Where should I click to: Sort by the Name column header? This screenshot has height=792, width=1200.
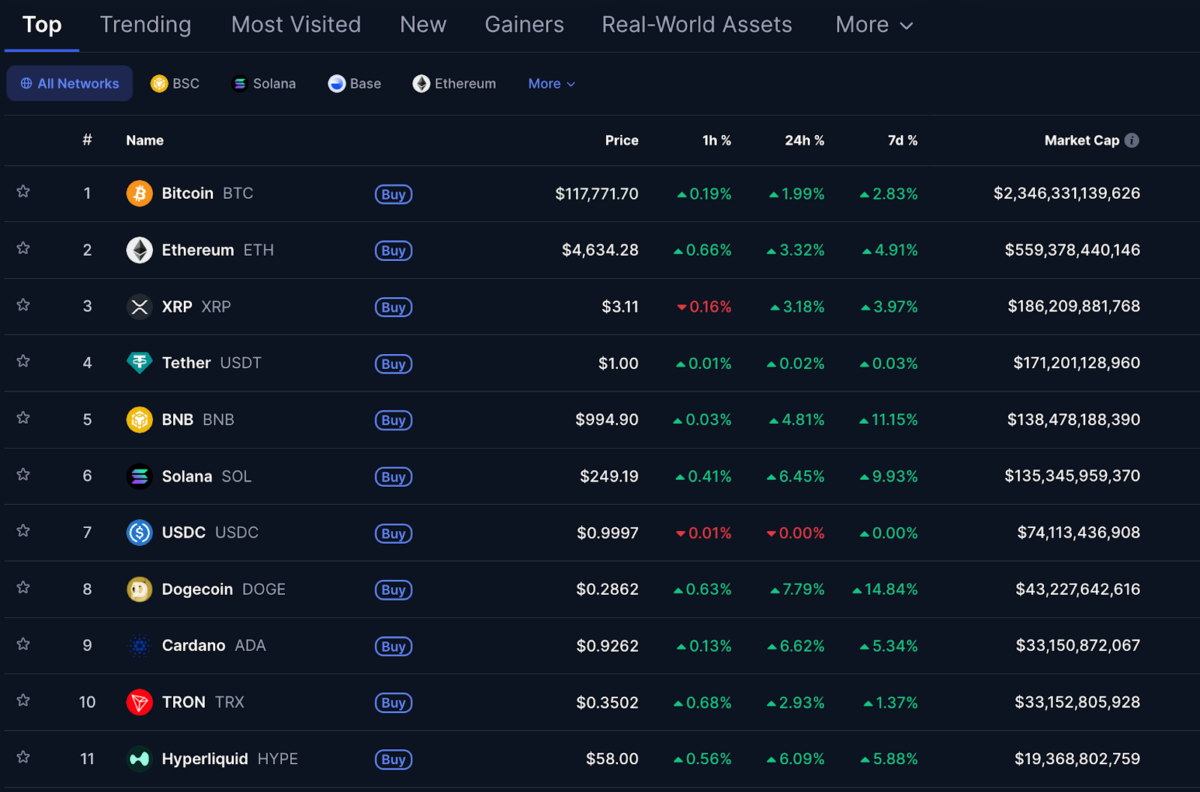[x=145, y=140]
